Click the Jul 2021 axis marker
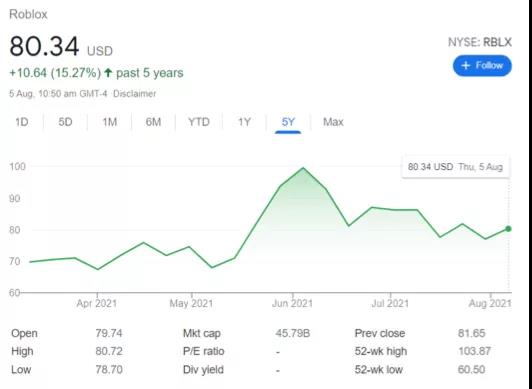 pyautogui.click(x=390, y=303)
